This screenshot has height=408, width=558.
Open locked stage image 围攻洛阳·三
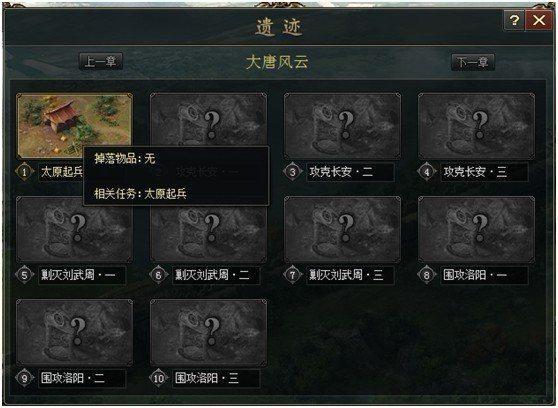(209, 332)
